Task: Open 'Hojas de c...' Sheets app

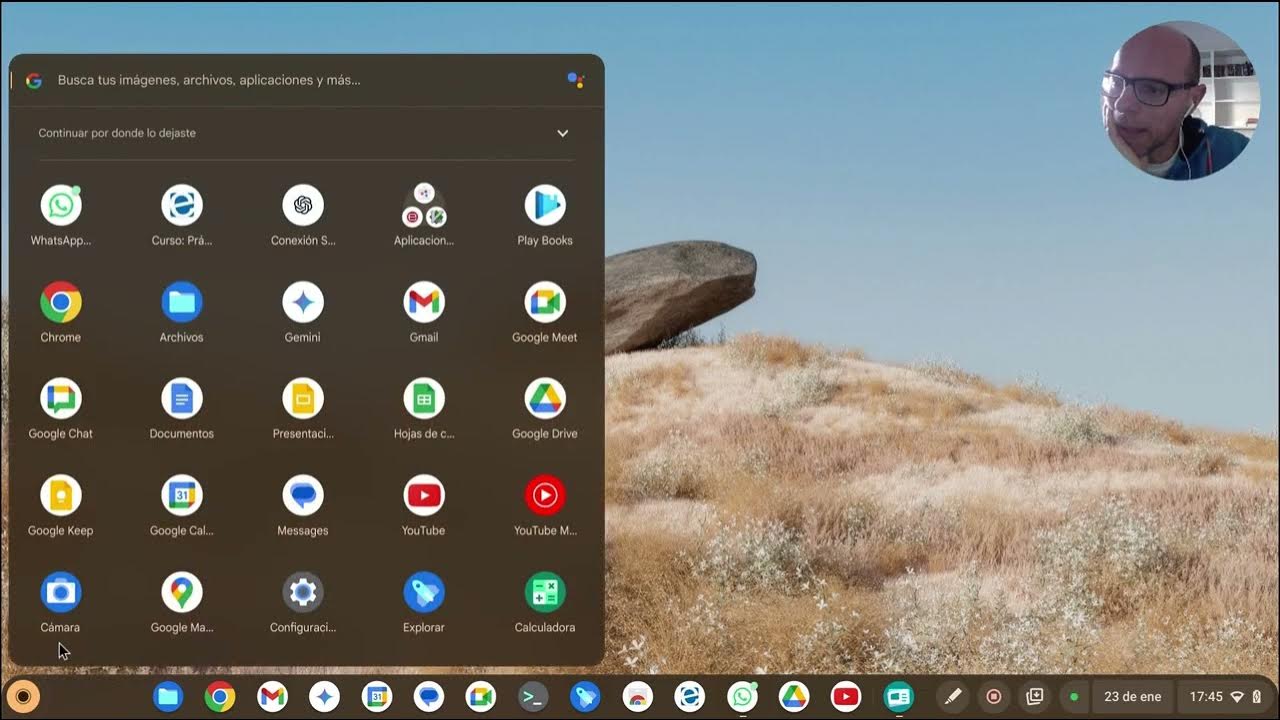Action: pyautogui.click(x=424, y=399)
